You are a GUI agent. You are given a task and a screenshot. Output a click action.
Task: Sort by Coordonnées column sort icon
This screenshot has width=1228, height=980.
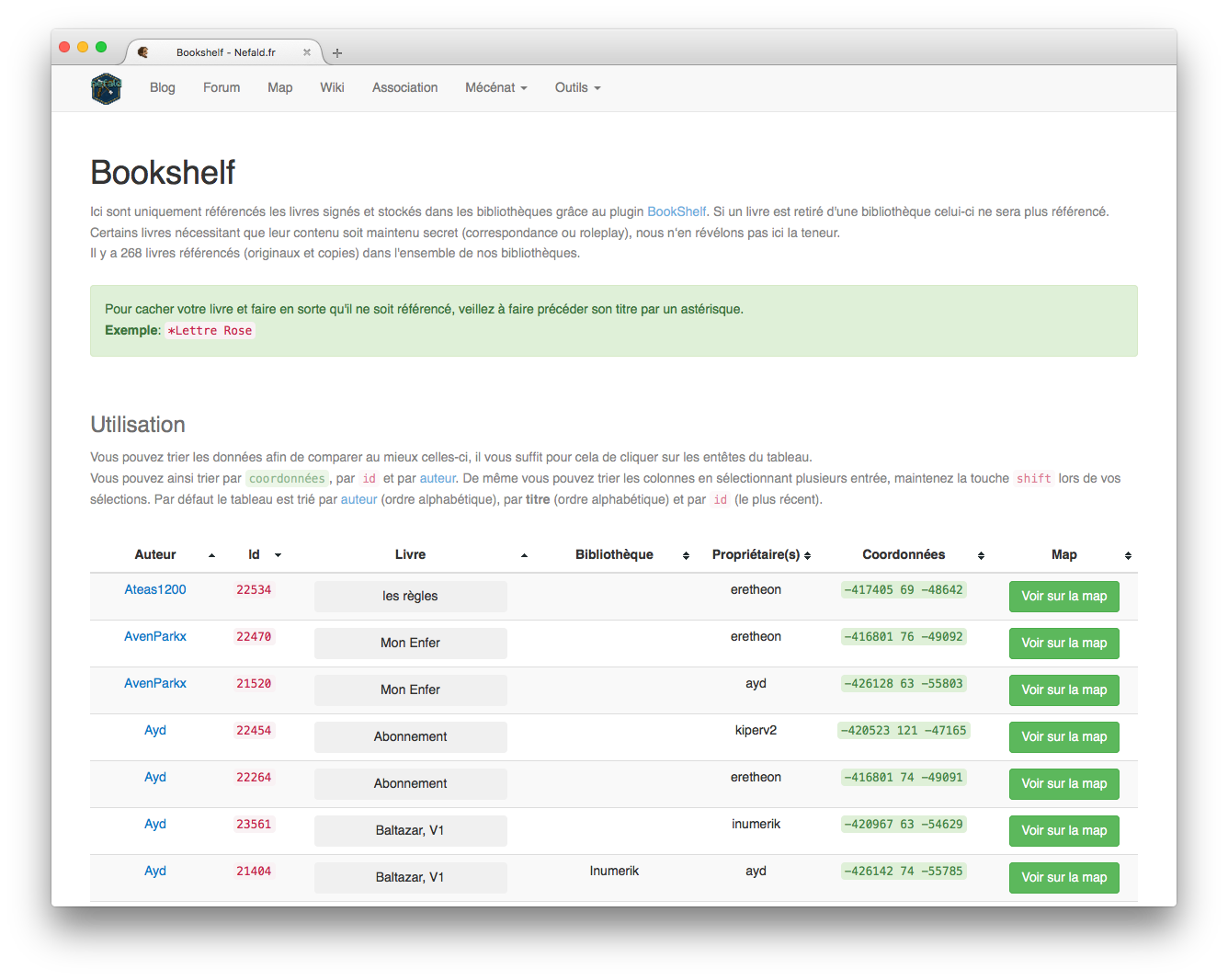pos(981,555)
